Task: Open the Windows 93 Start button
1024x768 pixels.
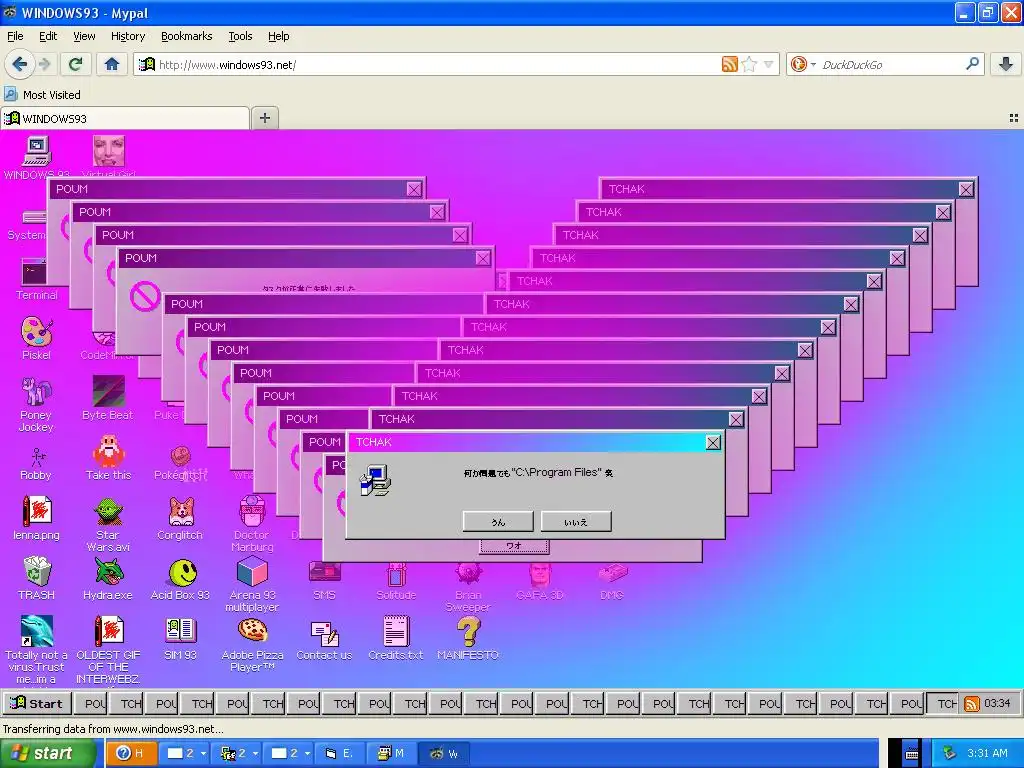Action: 37,703
